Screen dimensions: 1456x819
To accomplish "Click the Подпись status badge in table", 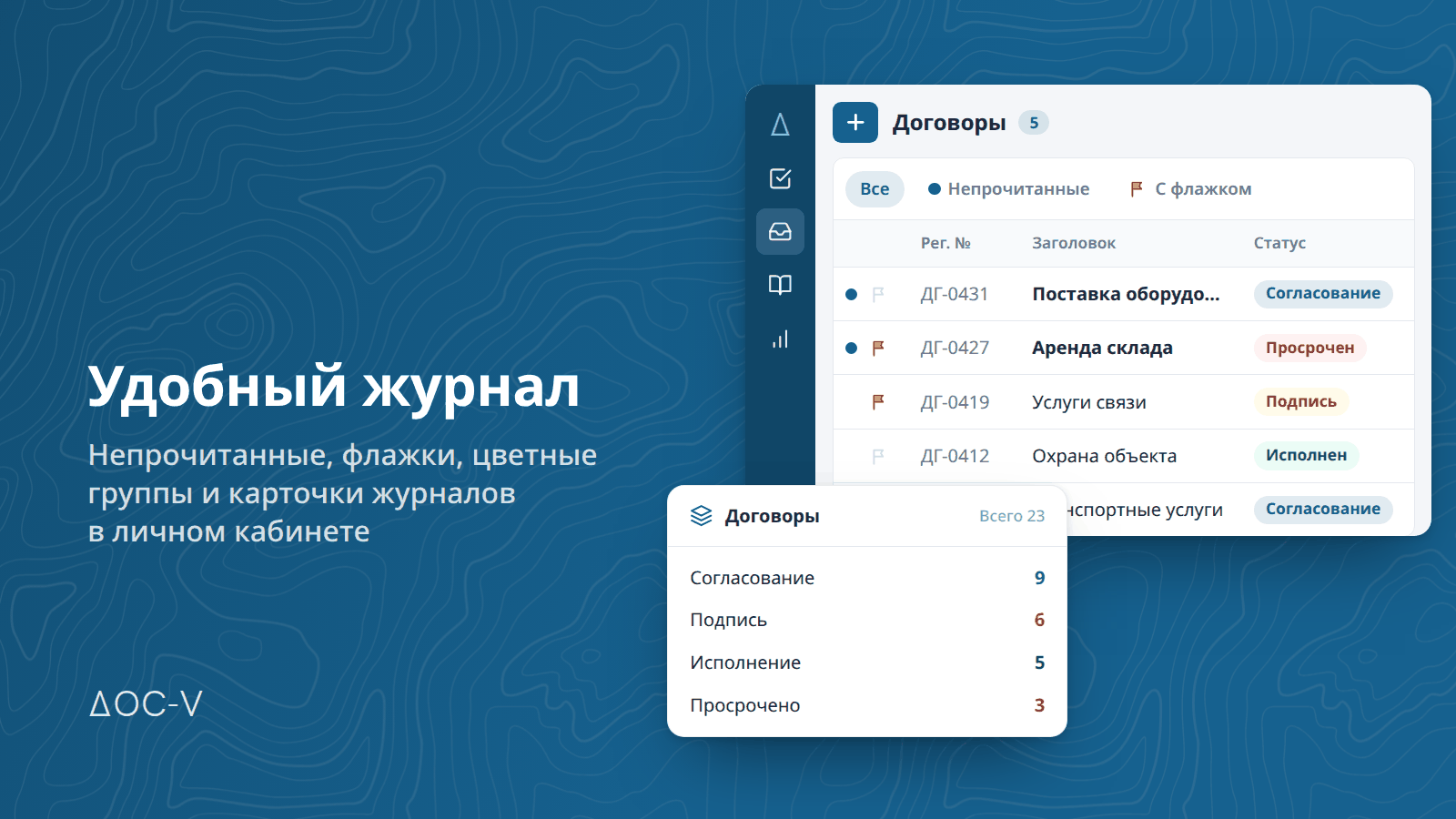I will pyautogui.click(x=1301, y=401).
